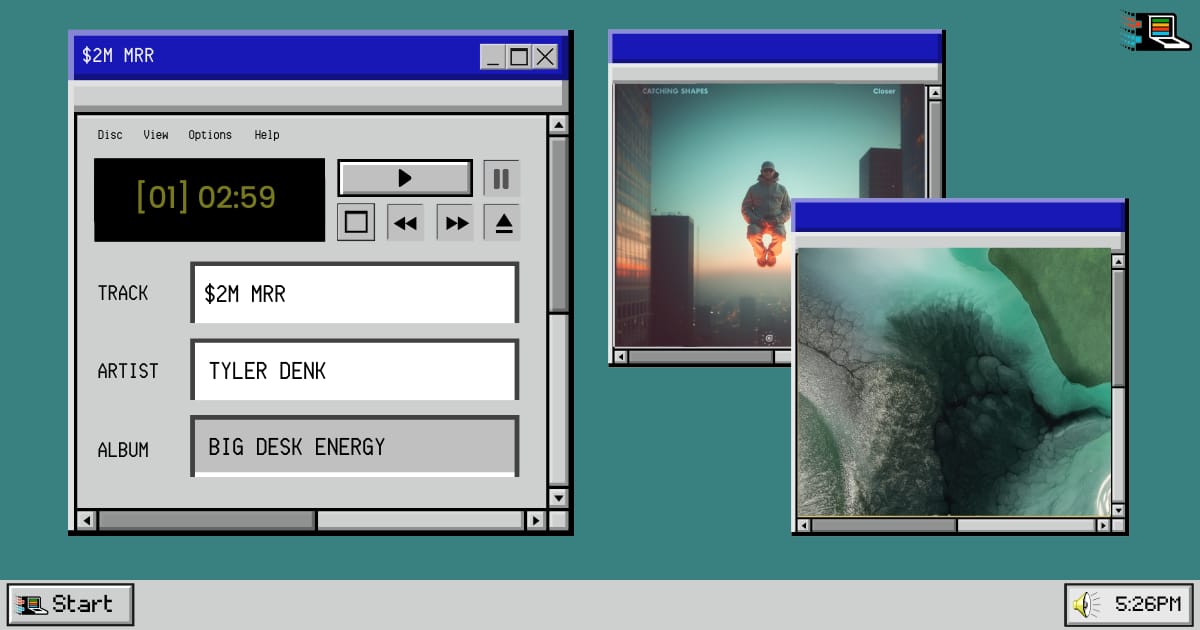
Task: Click the landscape window's vertical scrollbar thumb
Action: 1118,328
